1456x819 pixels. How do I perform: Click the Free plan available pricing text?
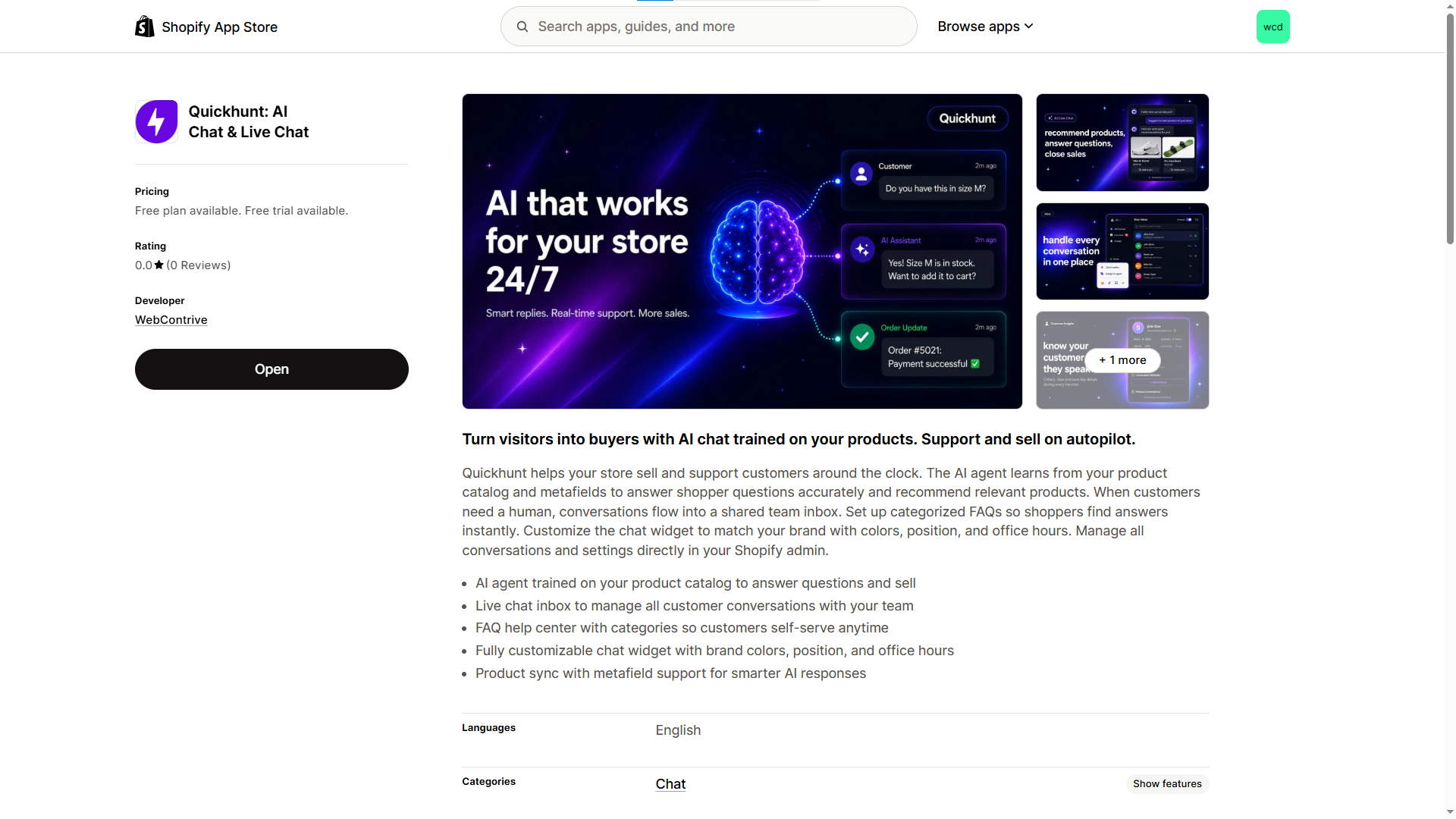point(241,211)
